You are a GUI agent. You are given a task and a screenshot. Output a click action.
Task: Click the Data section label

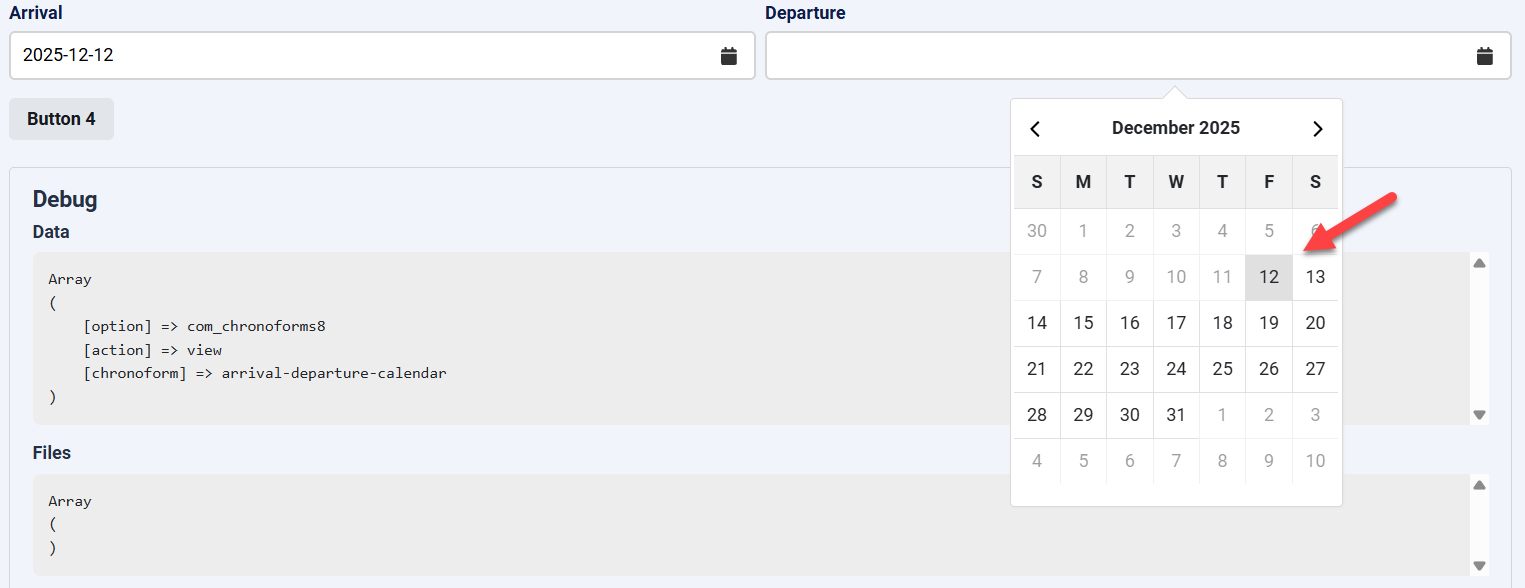tap(51, 231)
